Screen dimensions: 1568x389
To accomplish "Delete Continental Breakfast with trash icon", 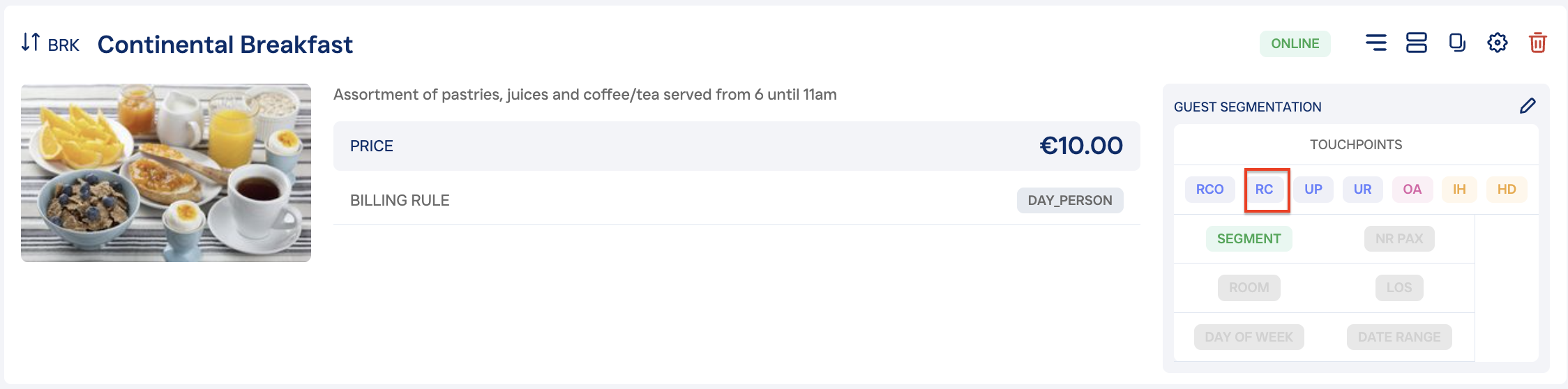I will coord(1537,43).
